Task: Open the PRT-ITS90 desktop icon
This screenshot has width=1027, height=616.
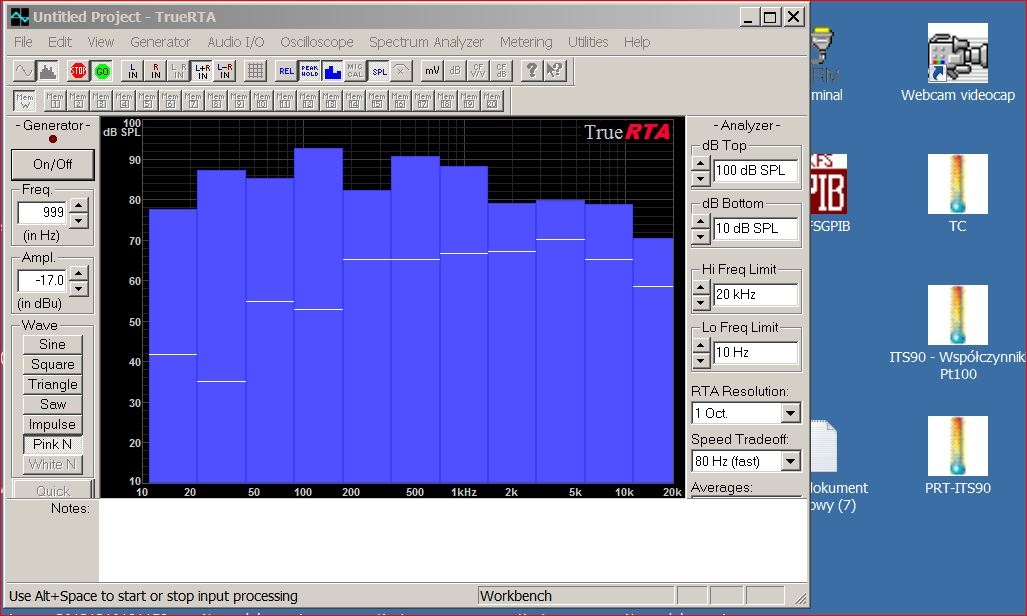Action: point(958,455)
